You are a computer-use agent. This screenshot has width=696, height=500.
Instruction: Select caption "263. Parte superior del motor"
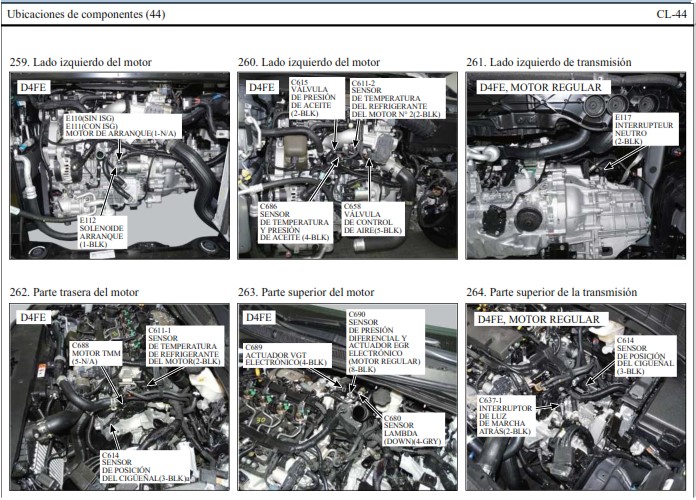pyautogui.click(x=306, y=292)
